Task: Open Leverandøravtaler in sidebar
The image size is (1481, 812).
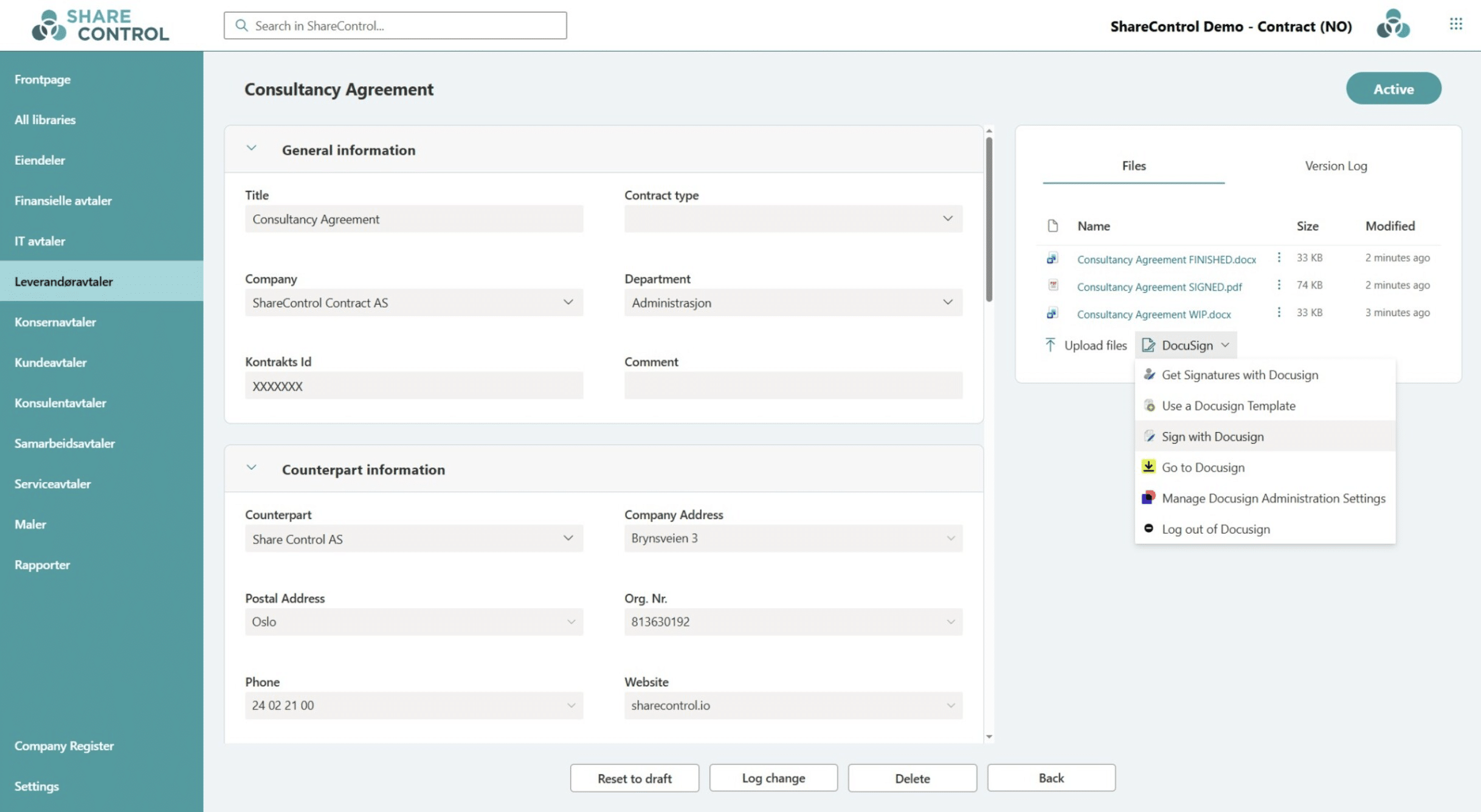Action: coord(102,281)
